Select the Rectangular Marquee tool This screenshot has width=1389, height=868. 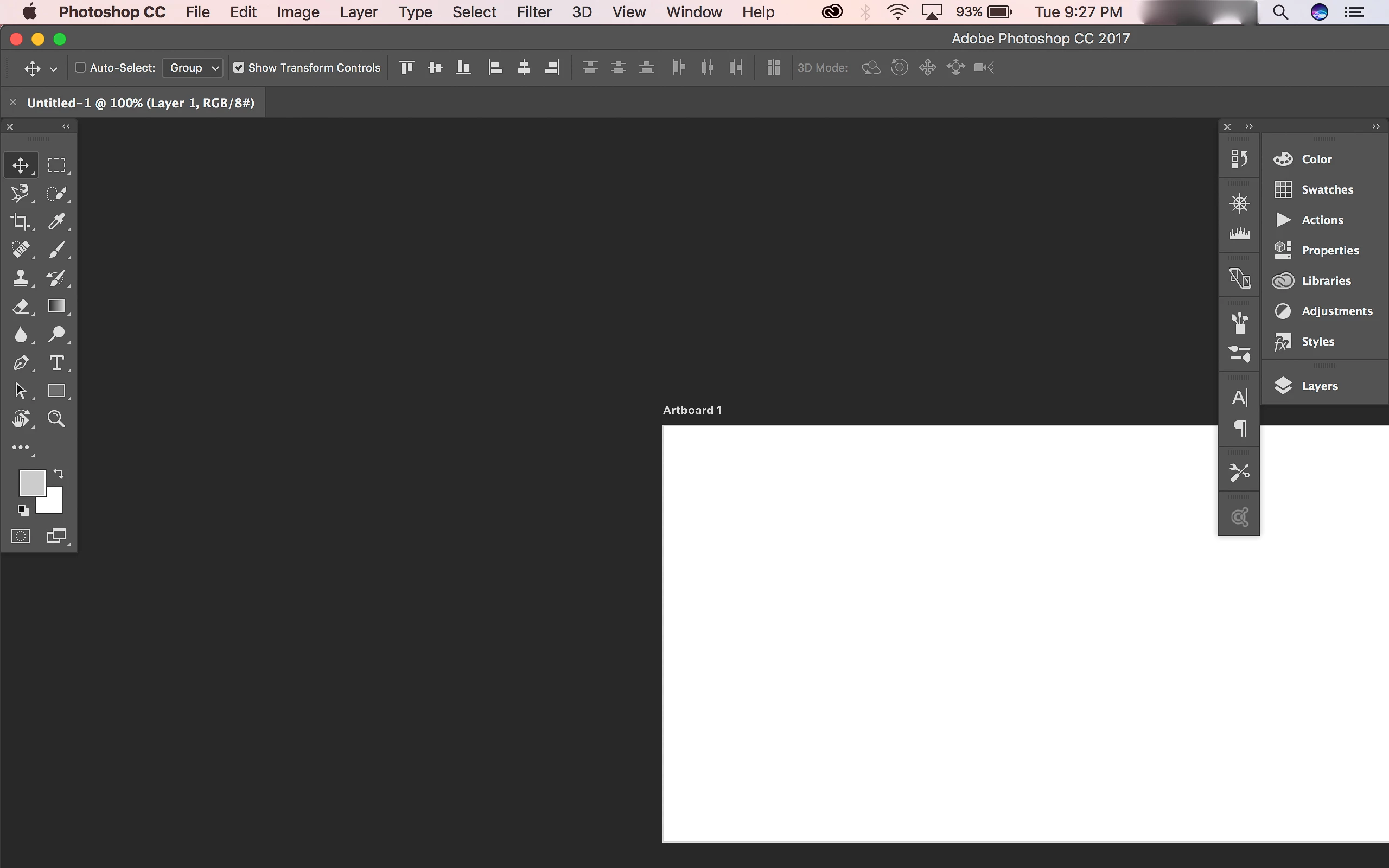56,165
